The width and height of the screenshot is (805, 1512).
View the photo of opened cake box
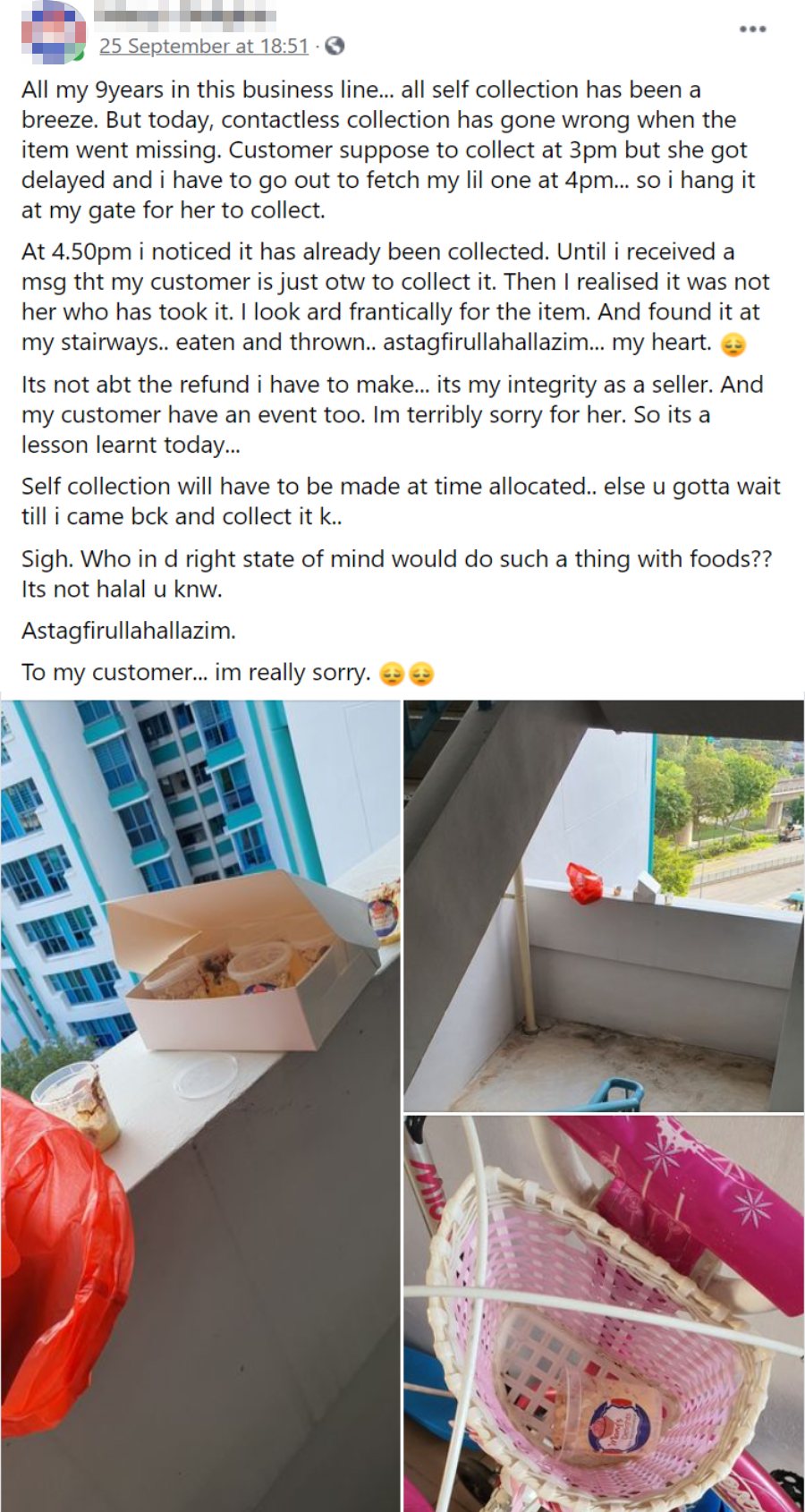pyautogui.click(x=200, y=1106)
